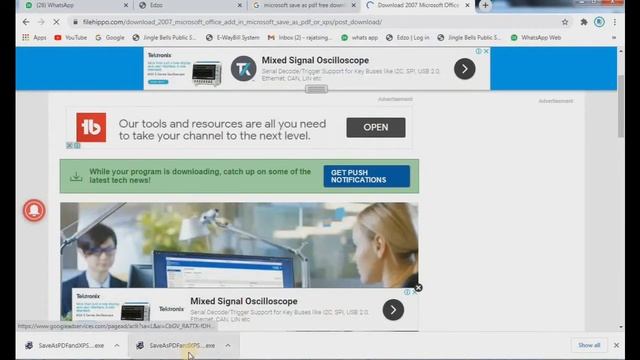
Task: Open the extensions puzzle icon
Action: click(584, 22)
